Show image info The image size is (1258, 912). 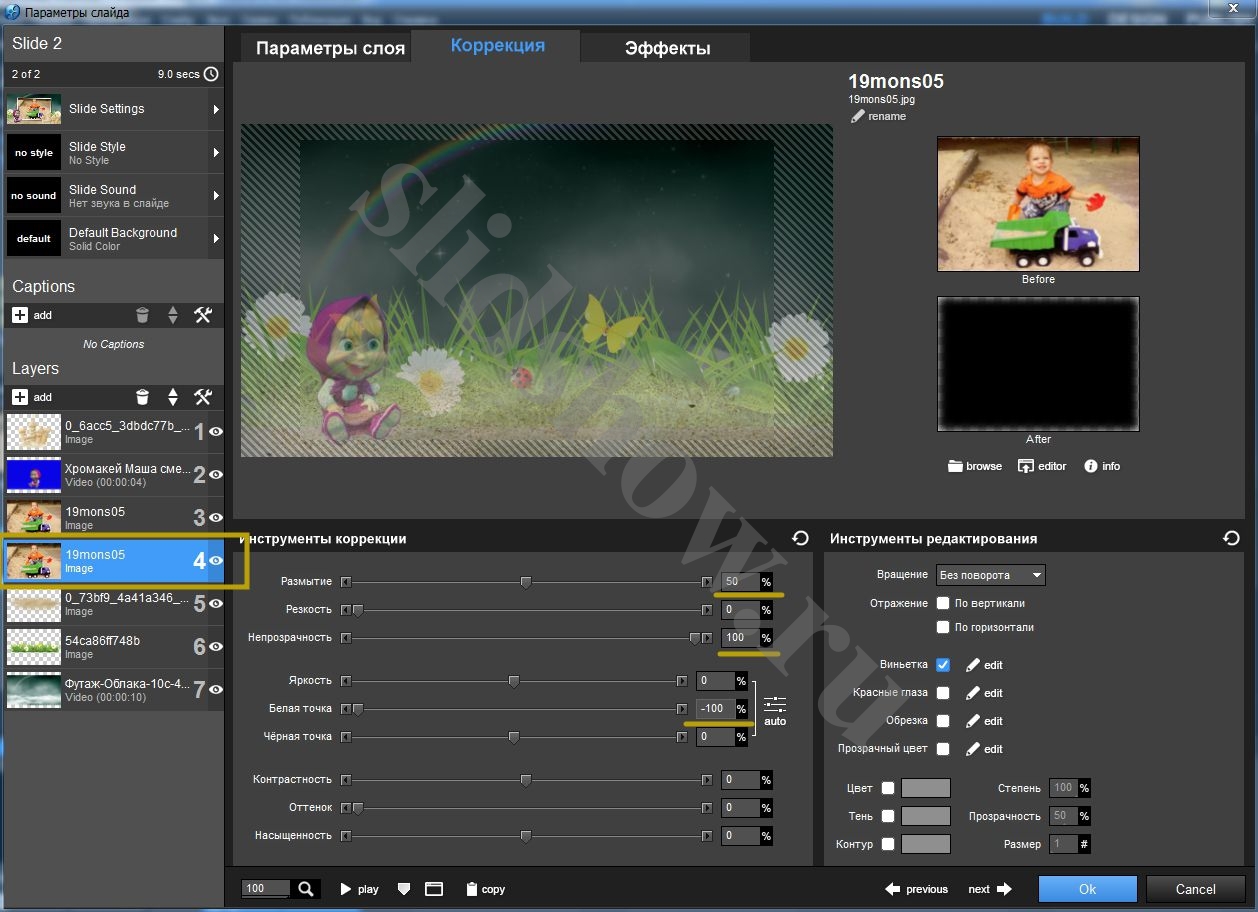click(x=1102, y=466)
